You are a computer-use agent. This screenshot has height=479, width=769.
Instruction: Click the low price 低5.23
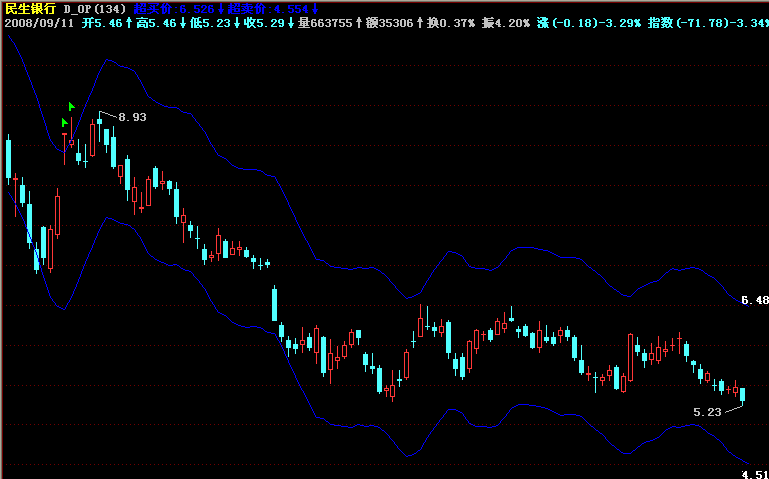pyautogui.click(x=210, y=23)
